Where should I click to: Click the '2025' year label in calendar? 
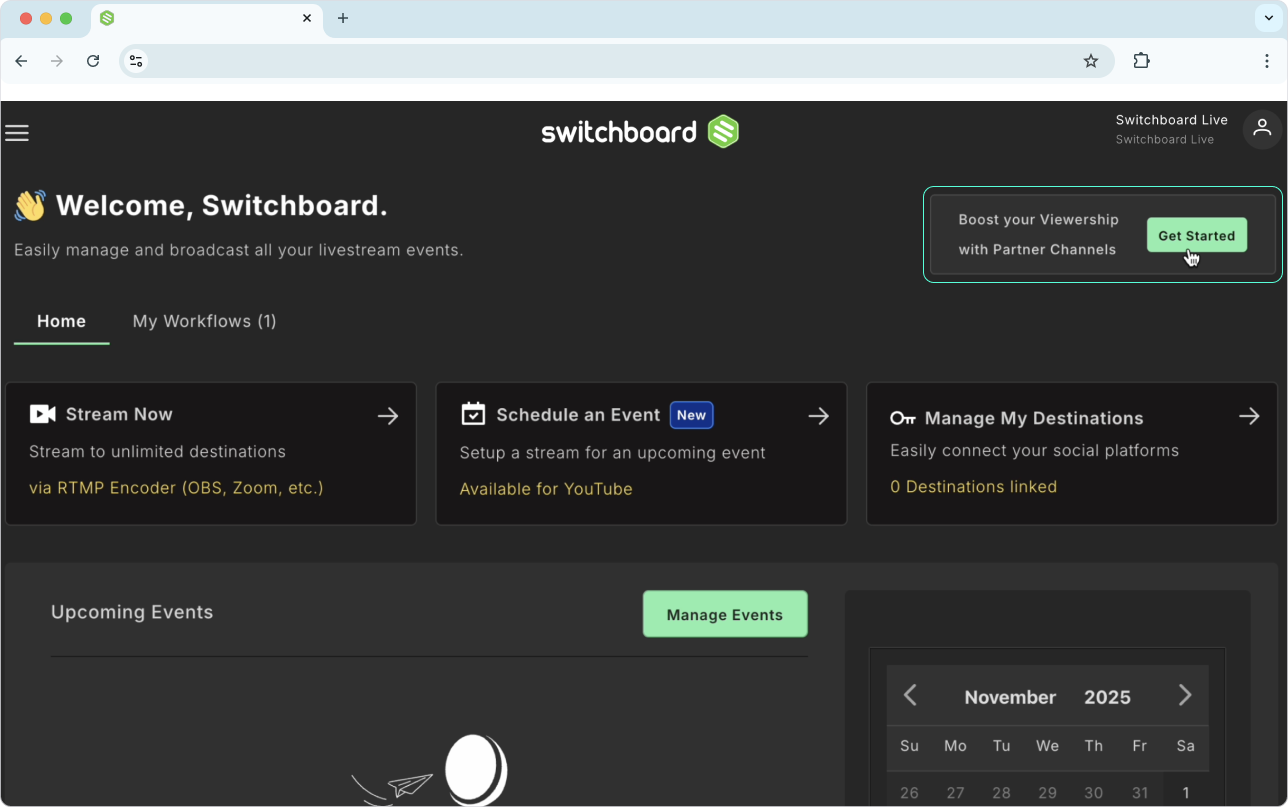tap(1107, 697)
